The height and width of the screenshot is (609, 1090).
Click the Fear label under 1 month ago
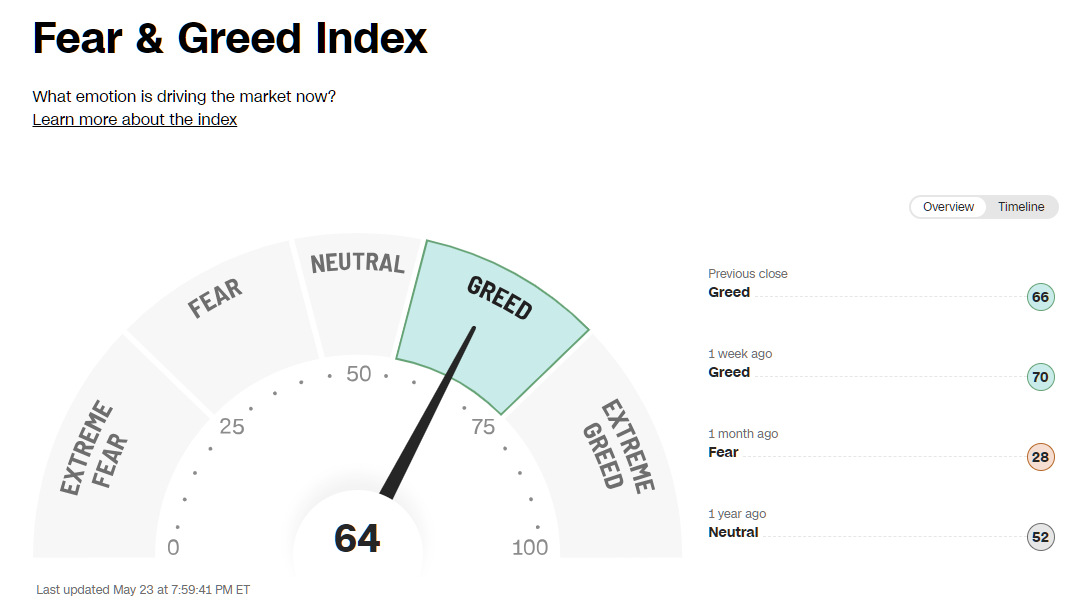[x=723, y=452]
